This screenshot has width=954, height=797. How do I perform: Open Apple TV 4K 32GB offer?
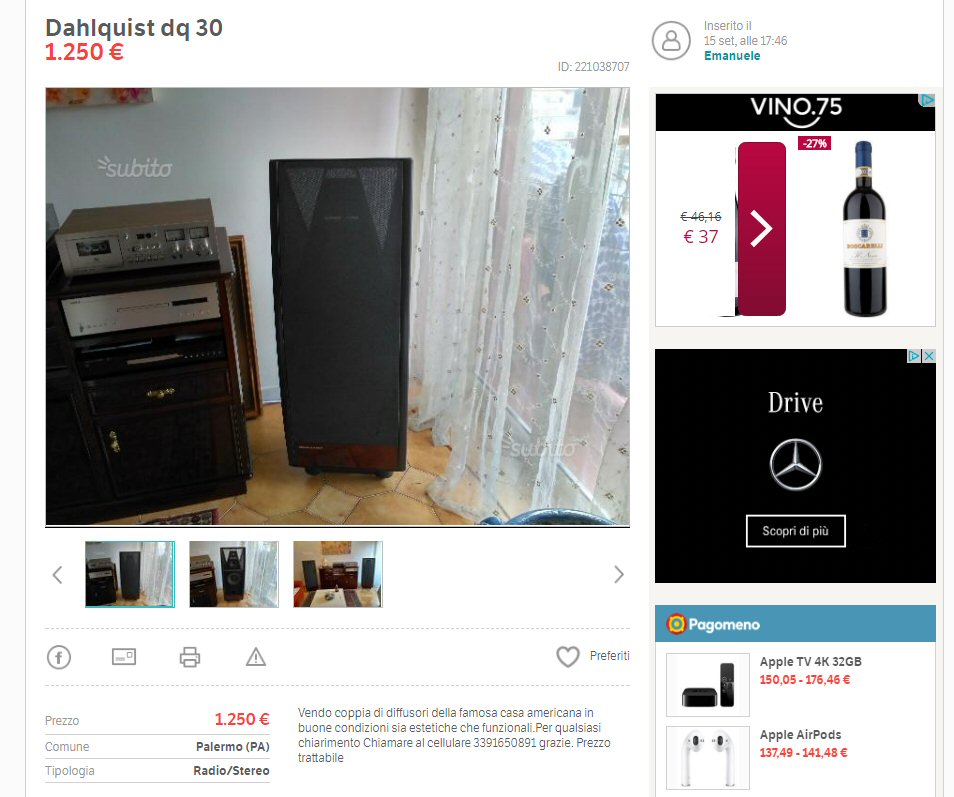pyautogui.click(x=810, y=661)
